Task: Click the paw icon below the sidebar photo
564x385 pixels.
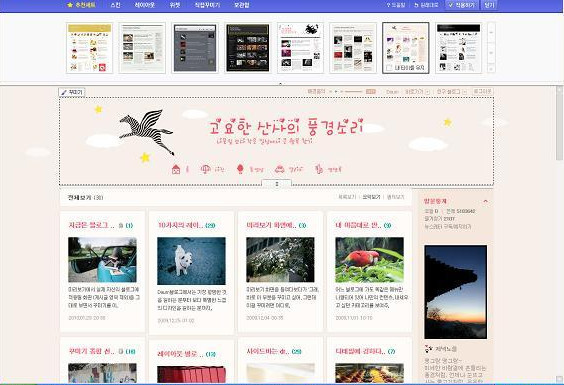Action: pos(429,348)
